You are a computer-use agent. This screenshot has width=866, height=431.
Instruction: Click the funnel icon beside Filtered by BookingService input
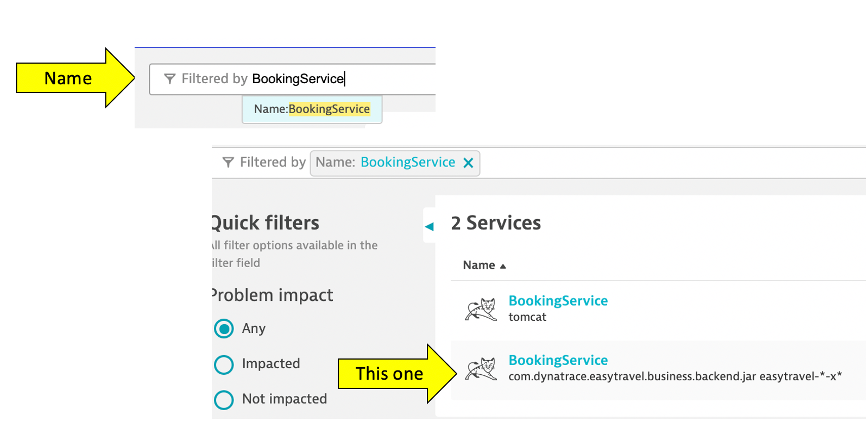click(x=170, y=80)
